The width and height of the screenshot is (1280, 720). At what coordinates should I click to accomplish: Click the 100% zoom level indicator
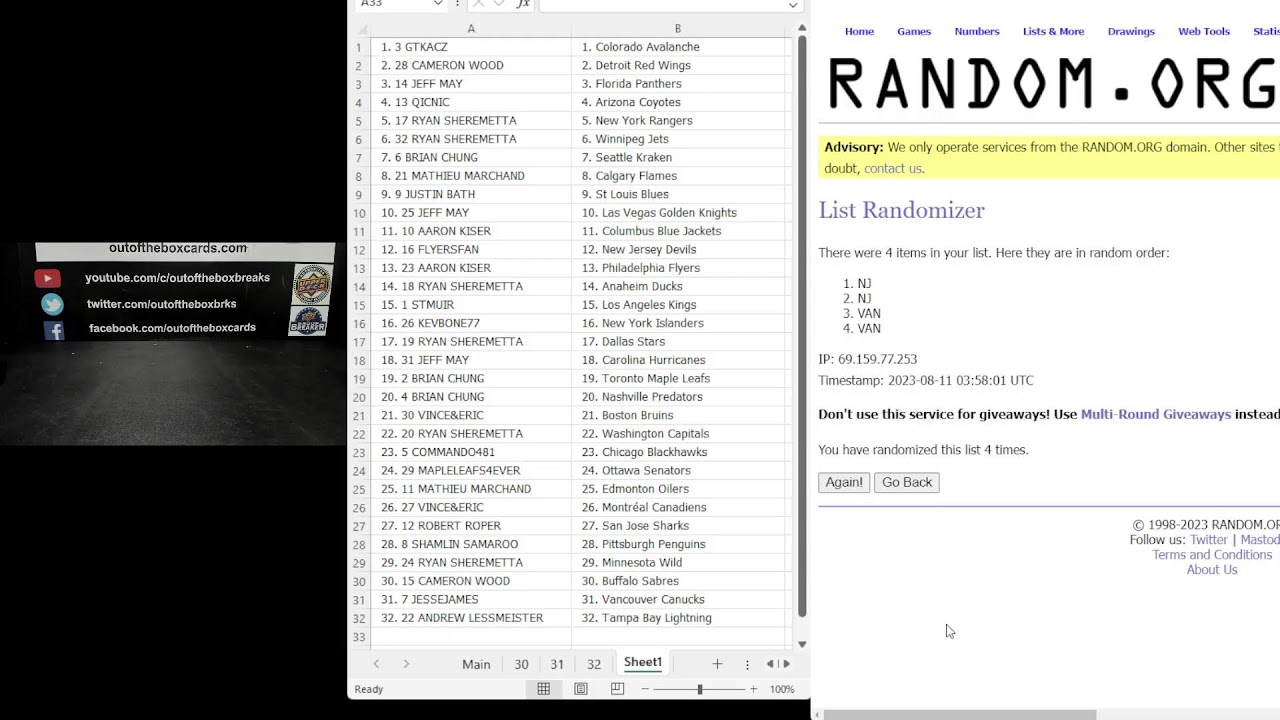(x=782, y=689)
